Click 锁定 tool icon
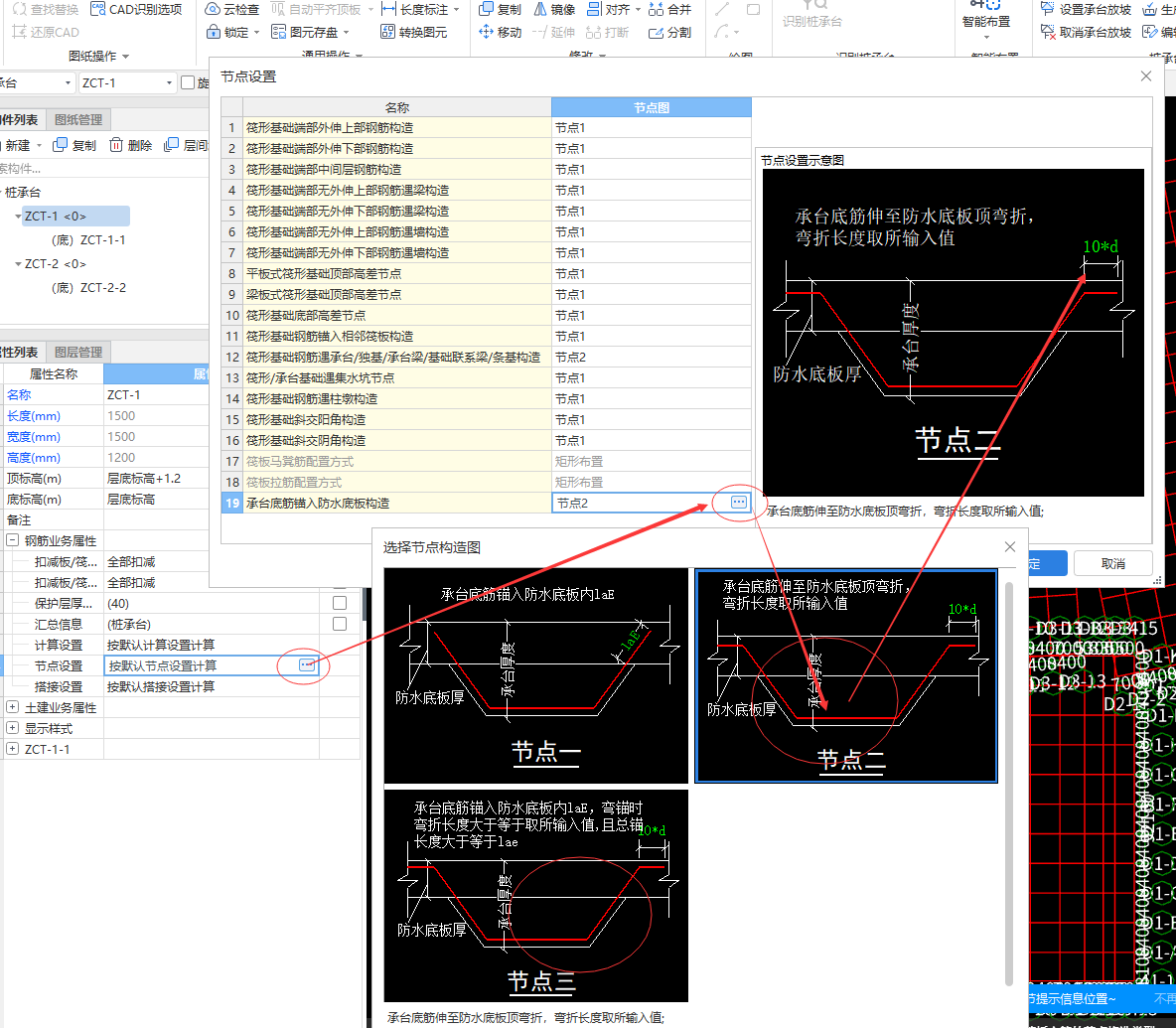This screenshot has width=1176, height=1028. pos(213,32)
